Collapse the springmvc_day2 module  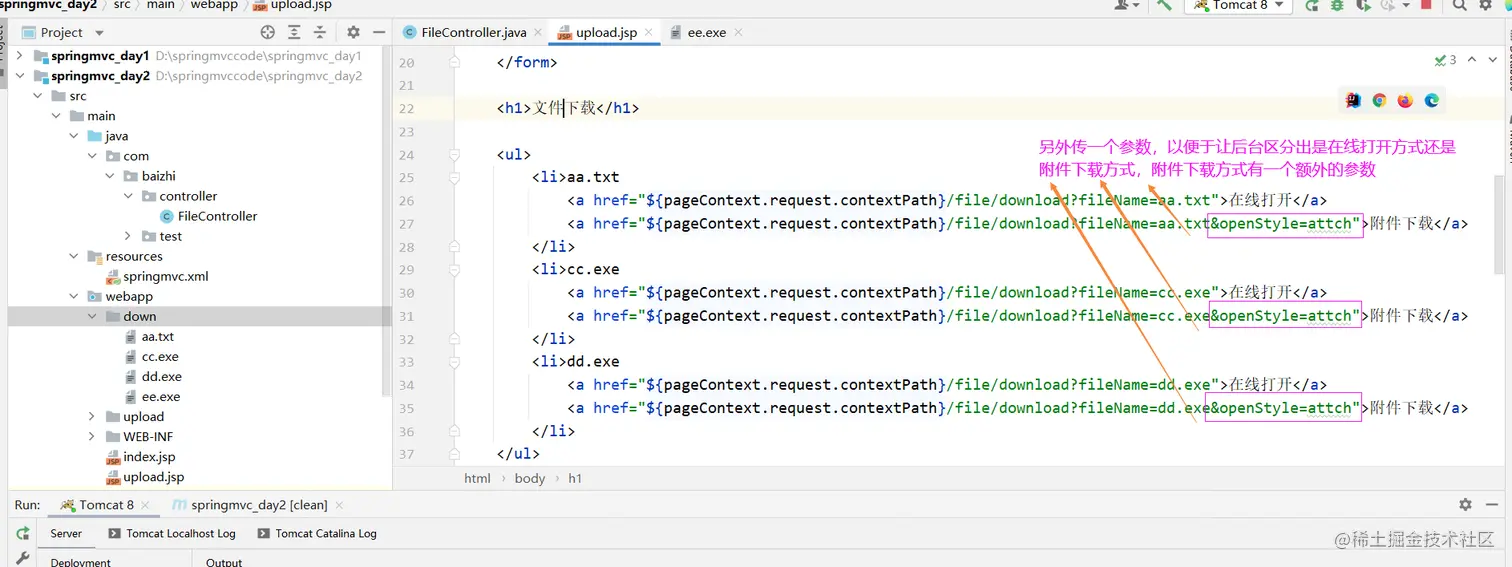[x=19, y=76]
